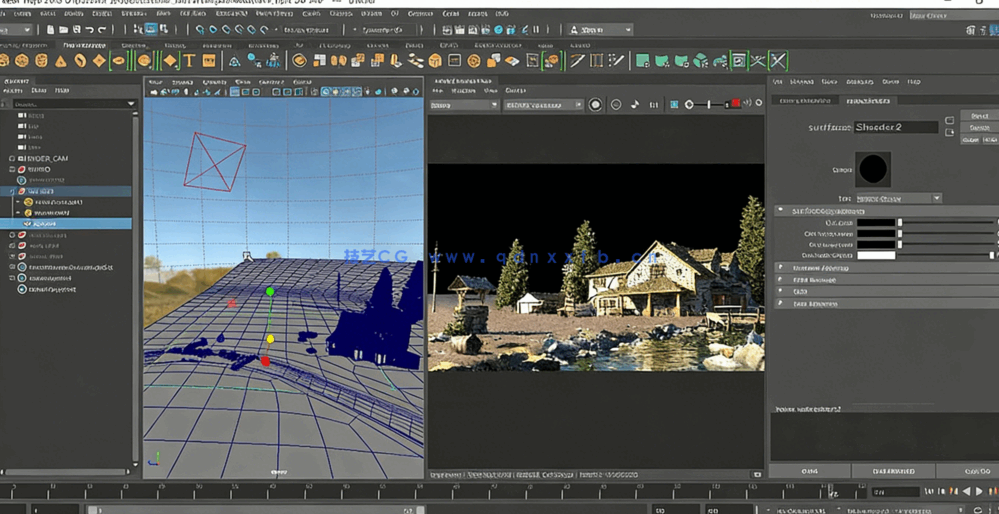This screenshot has width=999, height=514.
Task: Click the text 'T' icon on the shelf
Action: pyautogui.click(x=189, y=61)
